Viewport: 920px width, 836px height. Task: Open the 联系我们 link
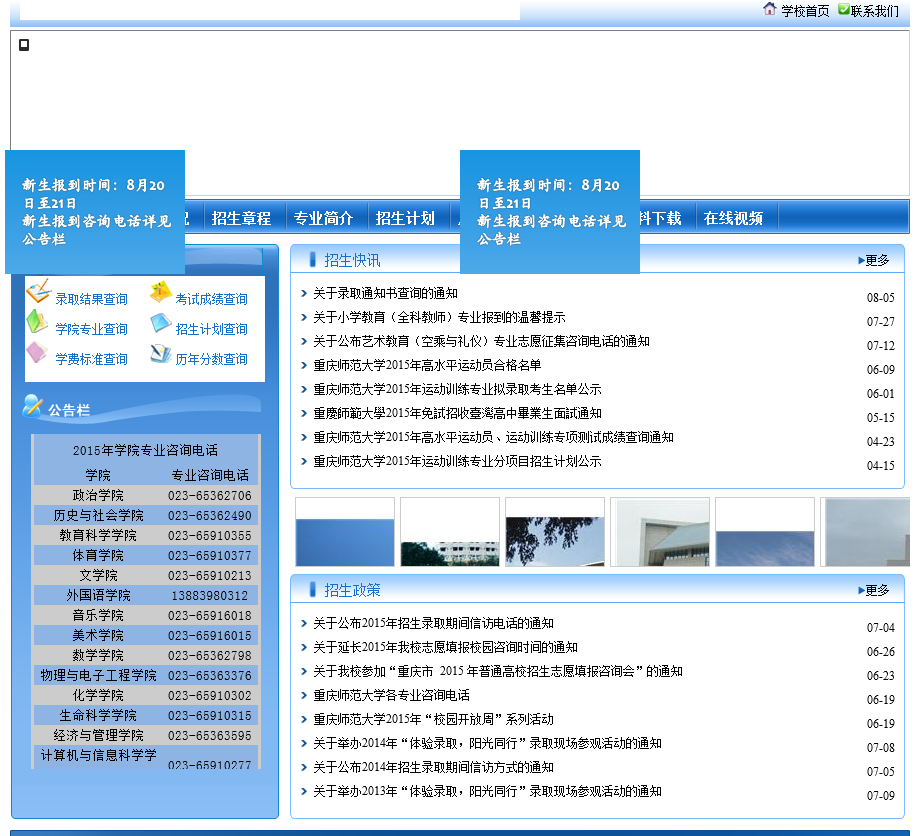[x=874, y=11]
